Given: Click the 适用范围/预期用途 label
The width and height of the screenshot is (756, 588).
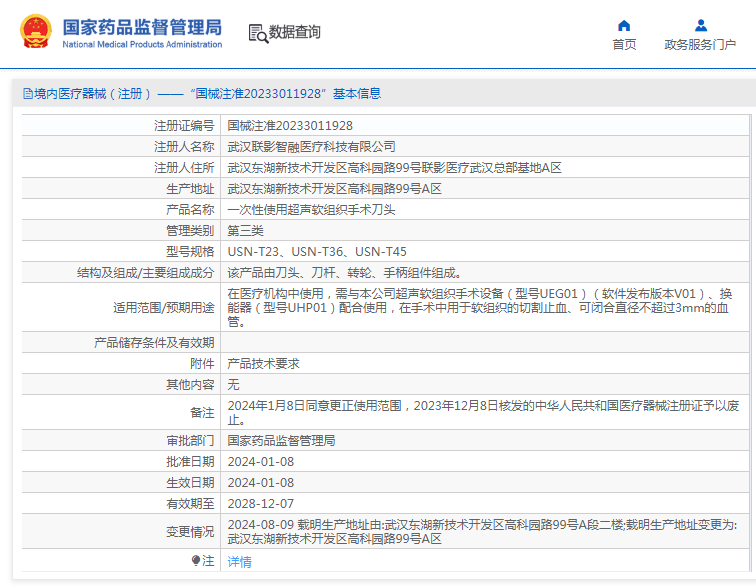Looking at the screenshot, I should coord(164,307).
